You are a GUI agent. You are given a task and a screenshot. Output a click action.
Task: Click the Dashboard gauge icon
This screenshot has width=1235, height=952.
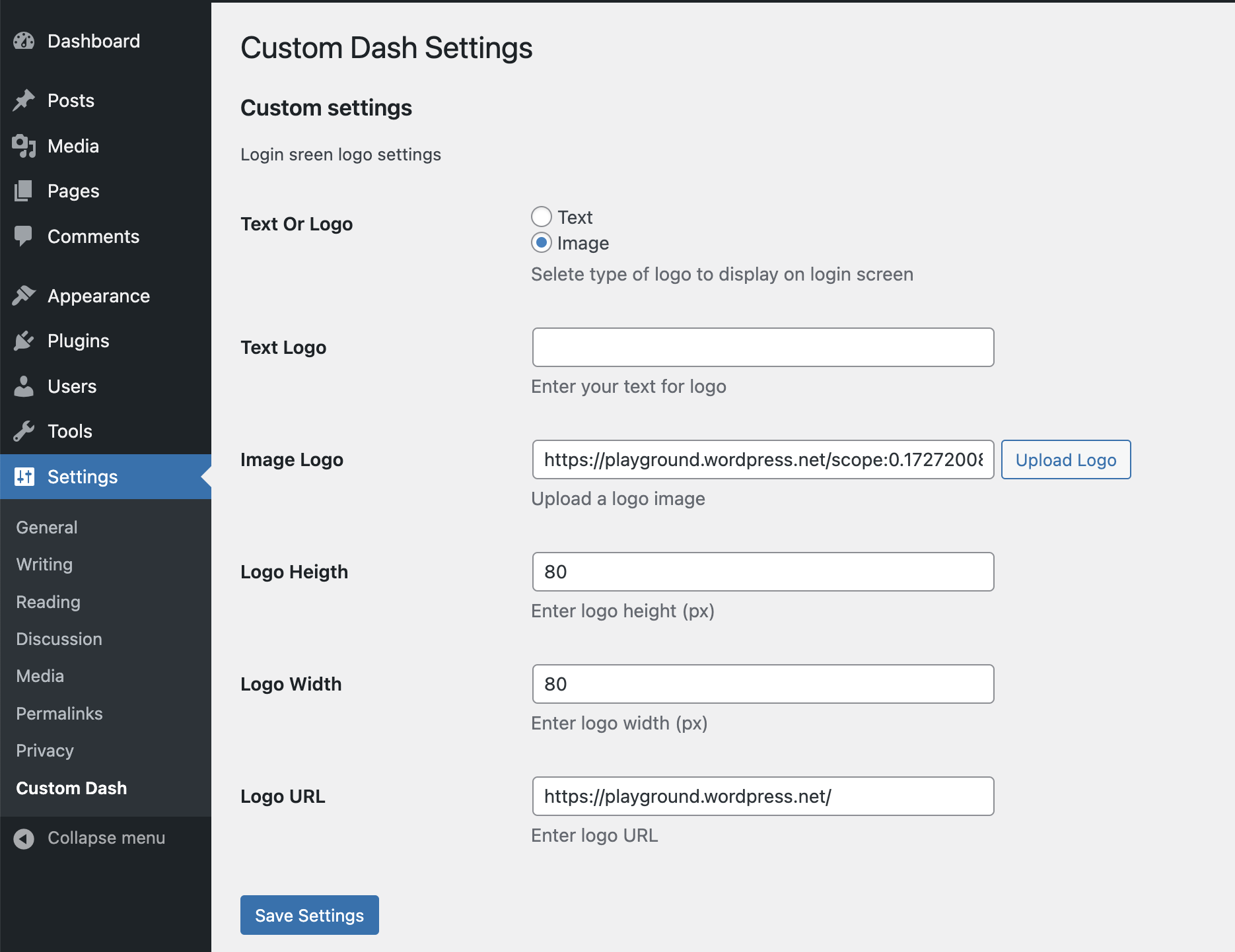pyautogui.click(x=24, y=41)
